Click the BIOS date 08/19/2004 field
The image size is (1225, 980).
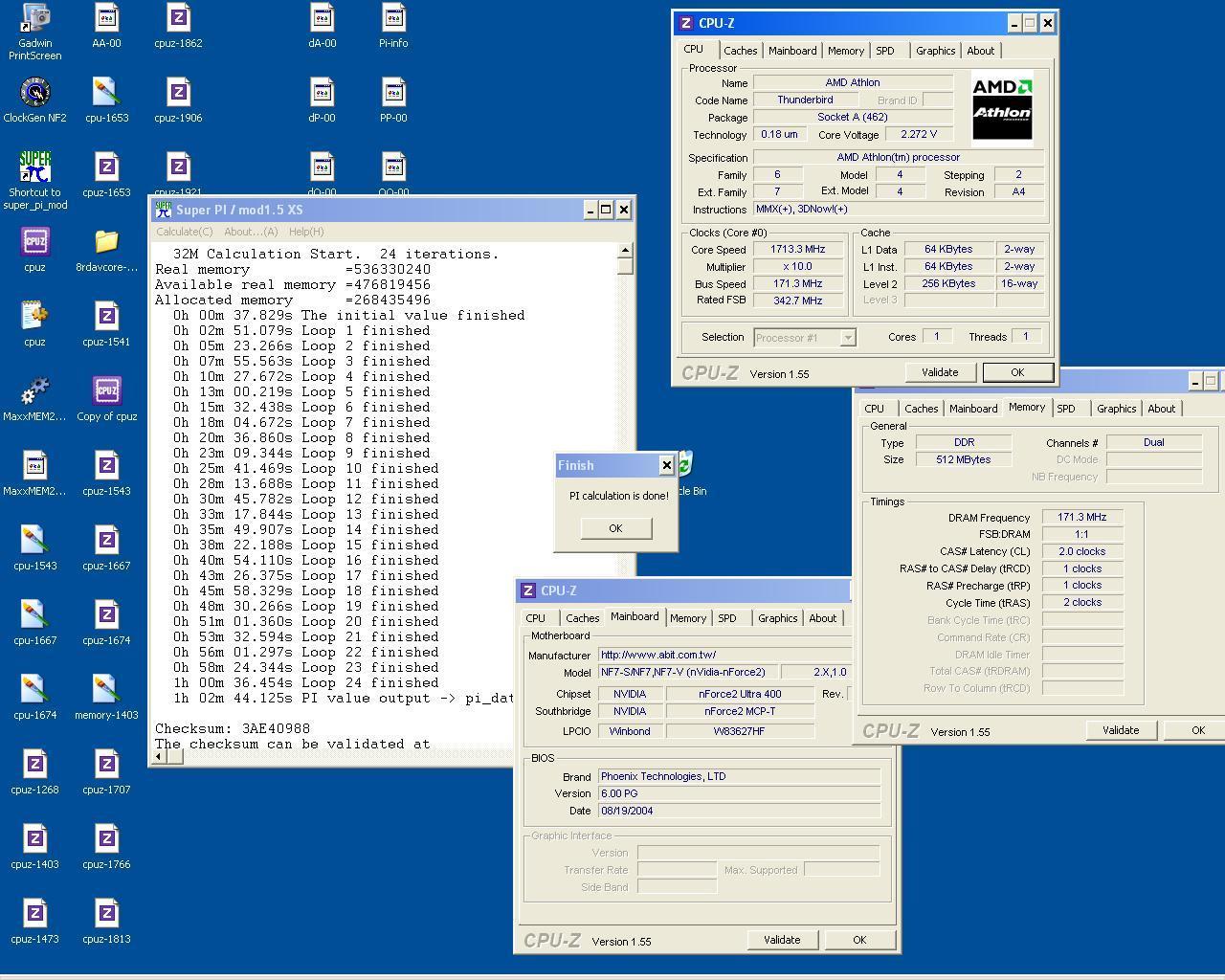(x=740, y=811)
